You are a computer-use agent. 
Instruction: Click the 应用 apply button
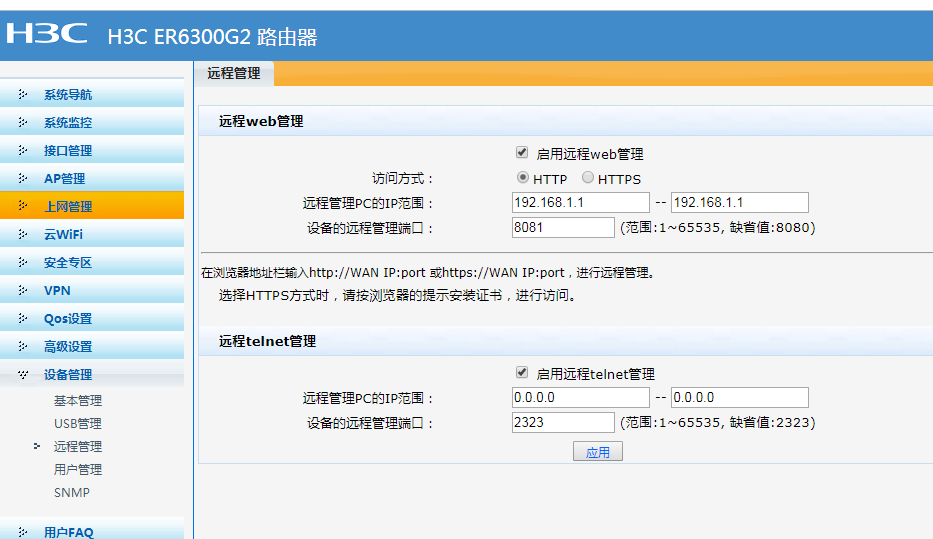coord(598,452)
